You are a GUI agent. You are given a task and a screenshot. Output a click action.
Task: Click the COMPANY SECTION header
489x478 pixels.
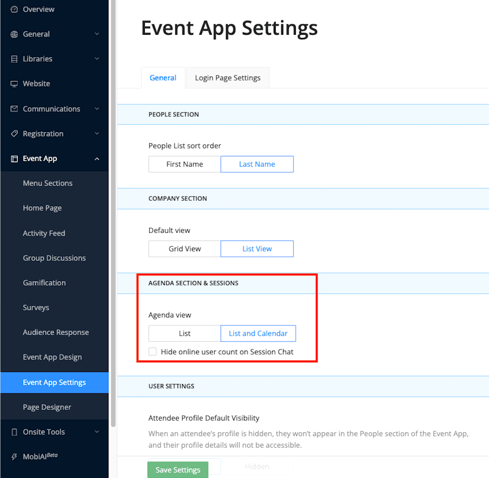[178, 198]
